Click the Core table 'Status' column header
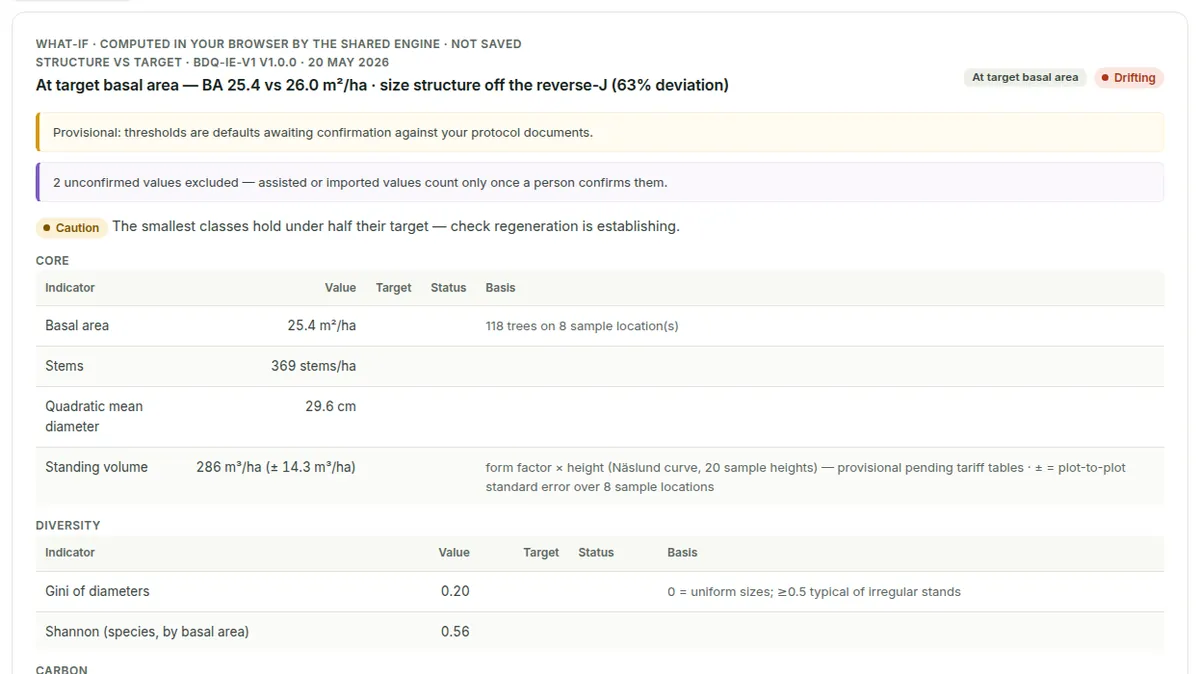This screenshot has height=674, width=1200. [448, 287]
